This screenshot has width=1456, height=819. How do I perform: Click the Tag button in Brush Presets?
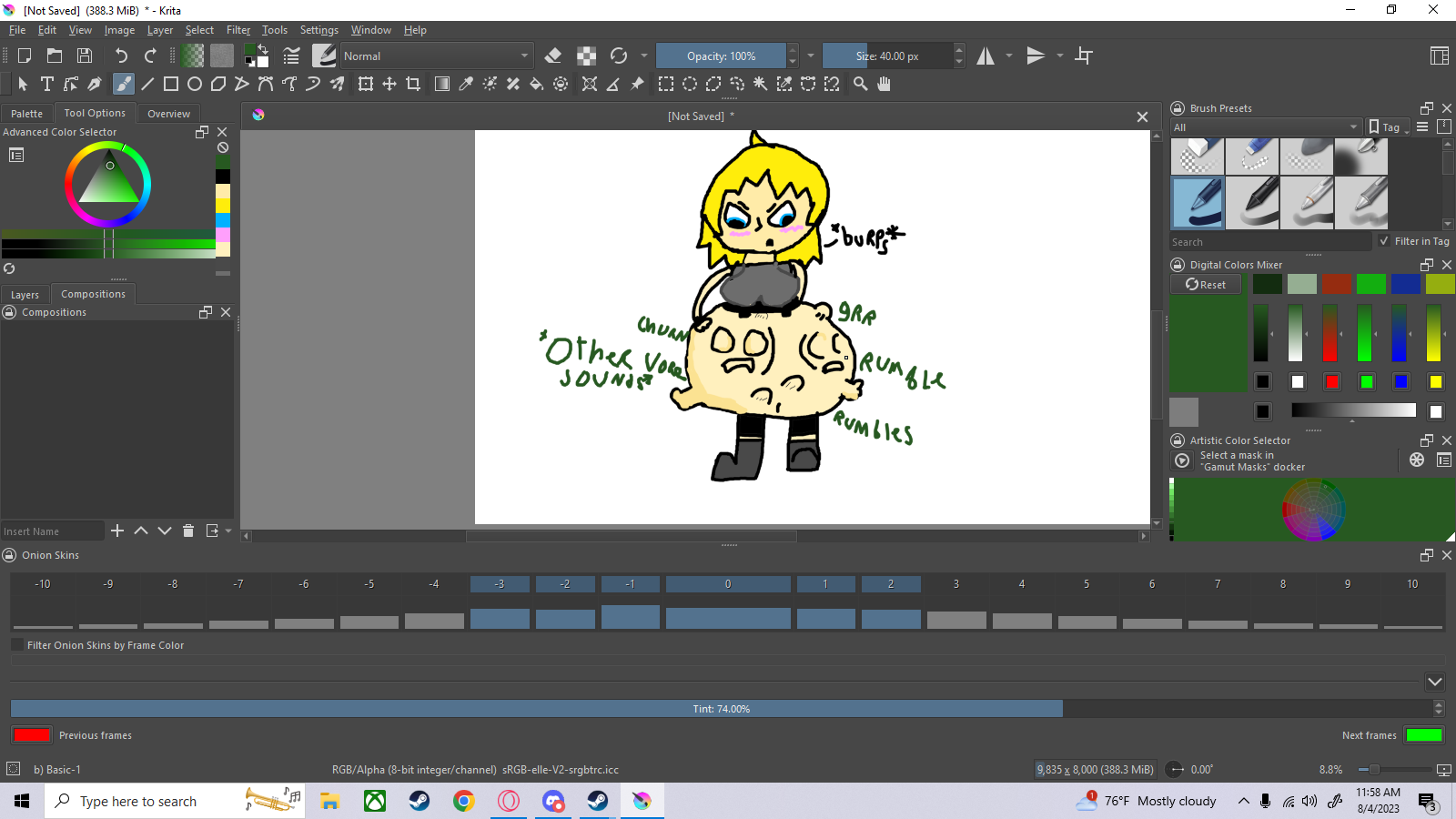(x=1388, y=127)
